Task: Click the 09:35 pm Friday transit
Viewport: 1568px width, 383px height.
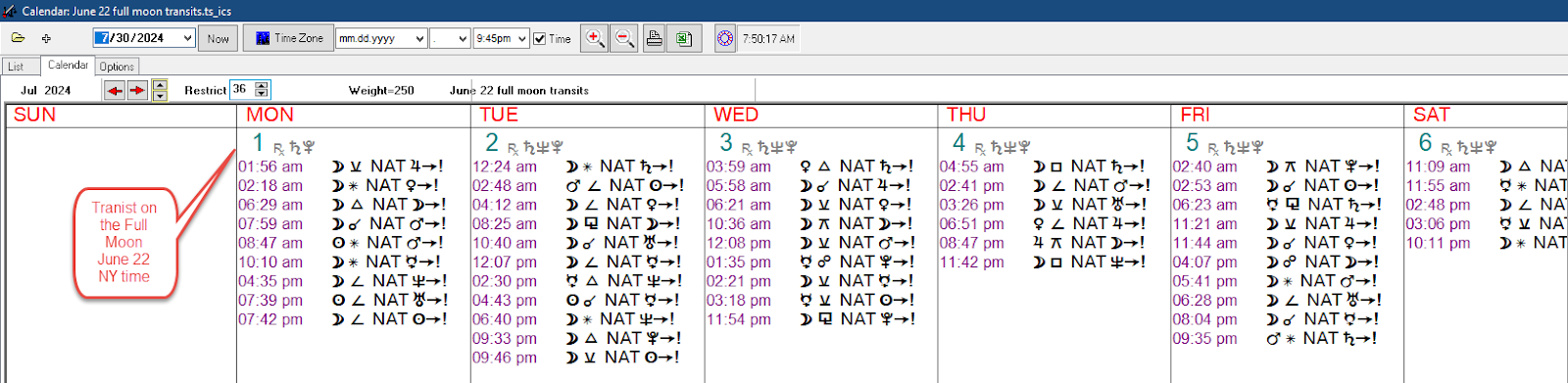Action: click(1275, 338)
